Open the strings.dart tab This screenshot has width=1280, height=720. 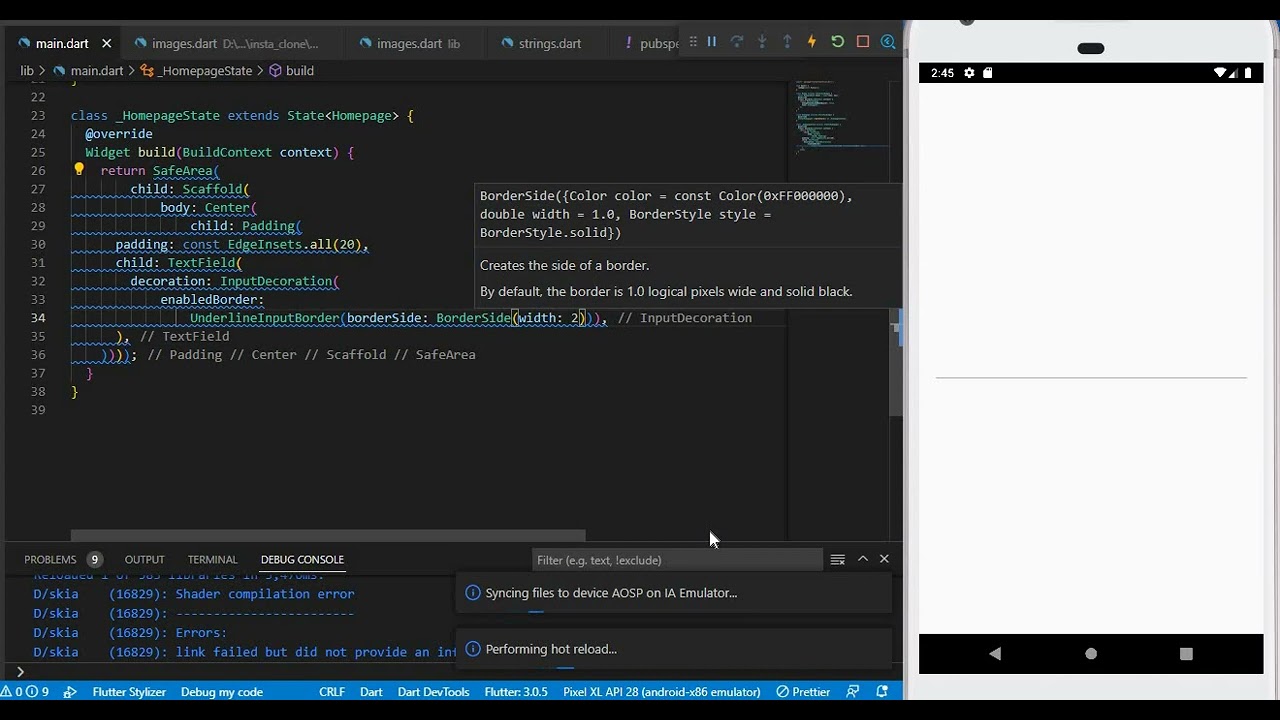pyautogui.click(x=549, y=43)
